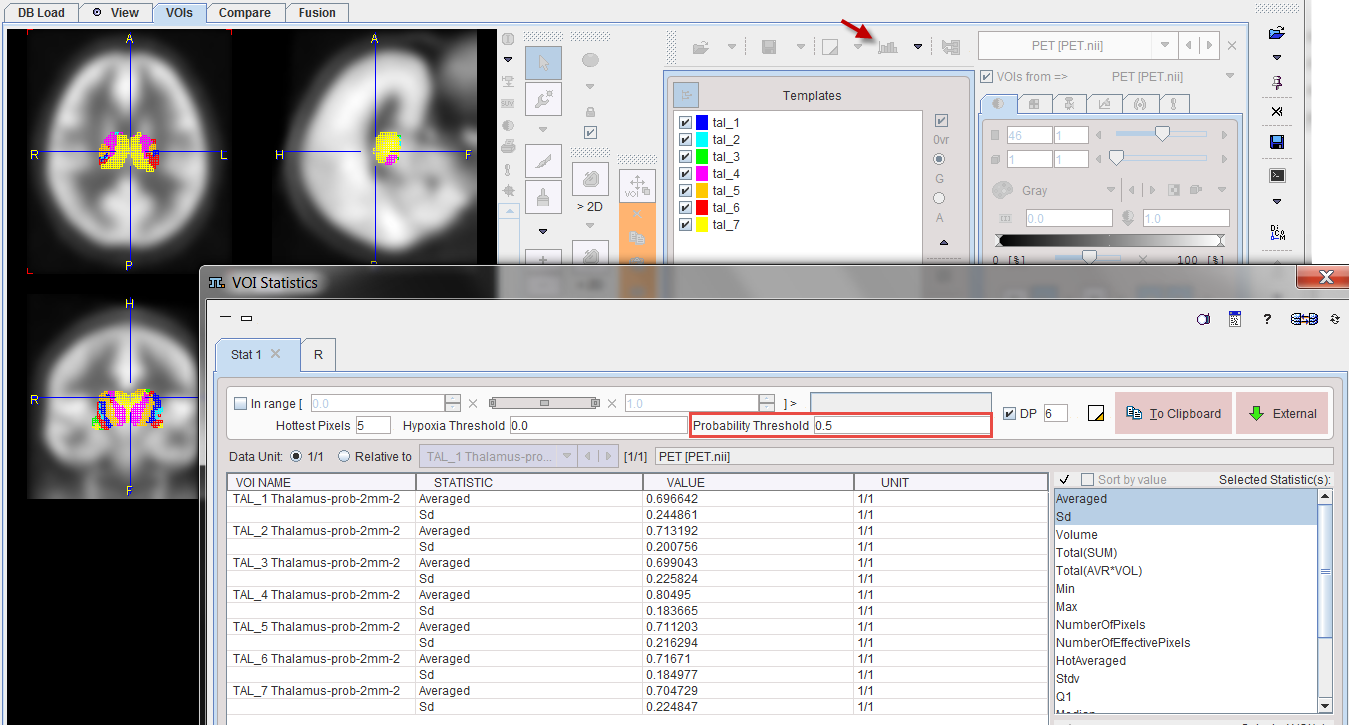Switch to the Fusion tab
The width and height of the screenshot is (1349, 725).
click(317, 13)
